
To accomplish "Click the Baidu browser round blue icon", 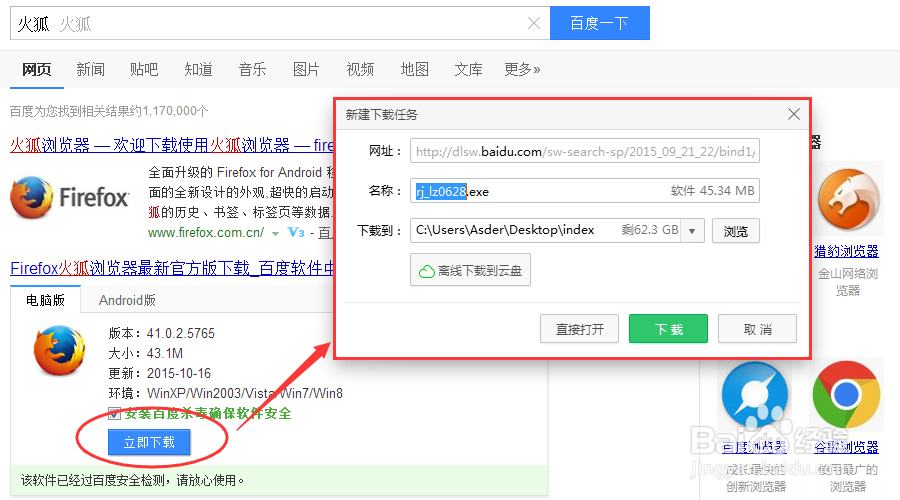I will pyautogui.click(x=754, y=395).
